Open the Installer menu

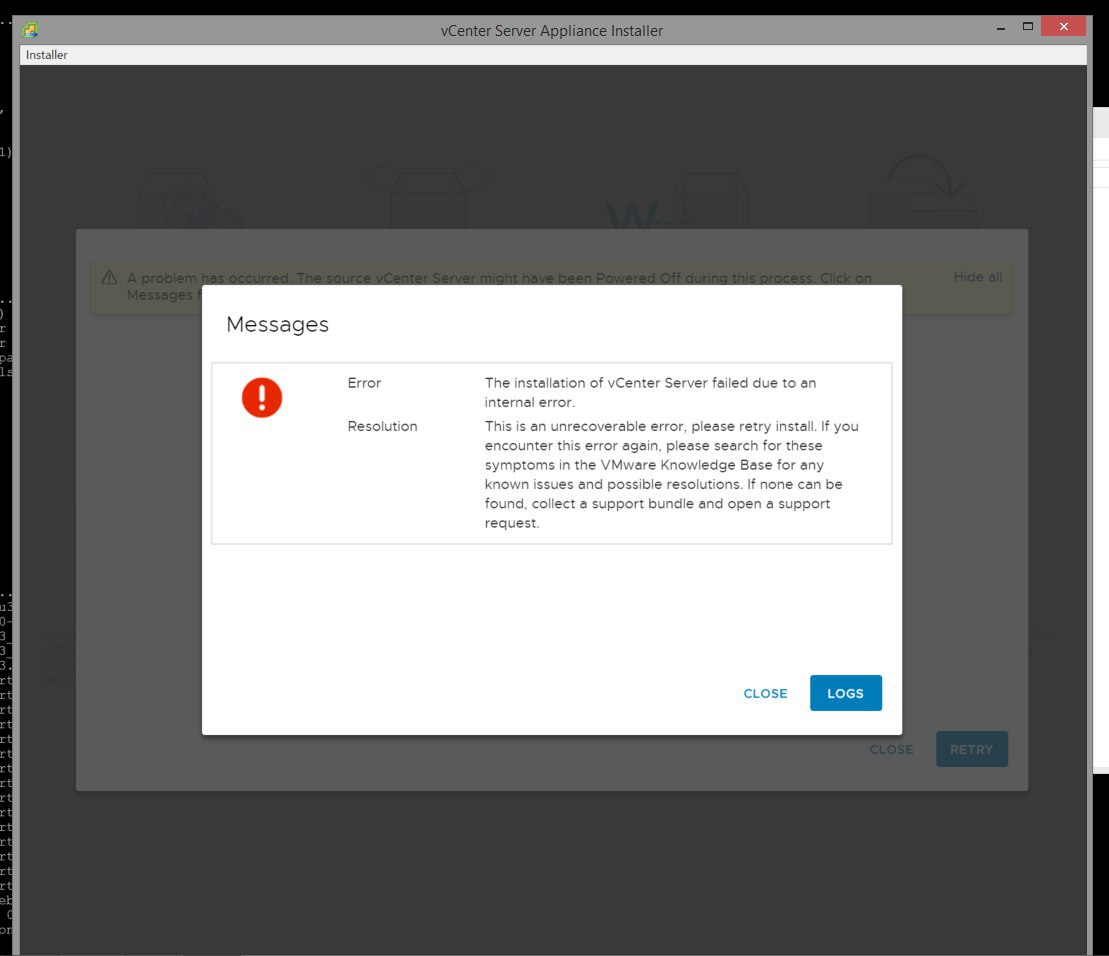click(x=47, y=55)
